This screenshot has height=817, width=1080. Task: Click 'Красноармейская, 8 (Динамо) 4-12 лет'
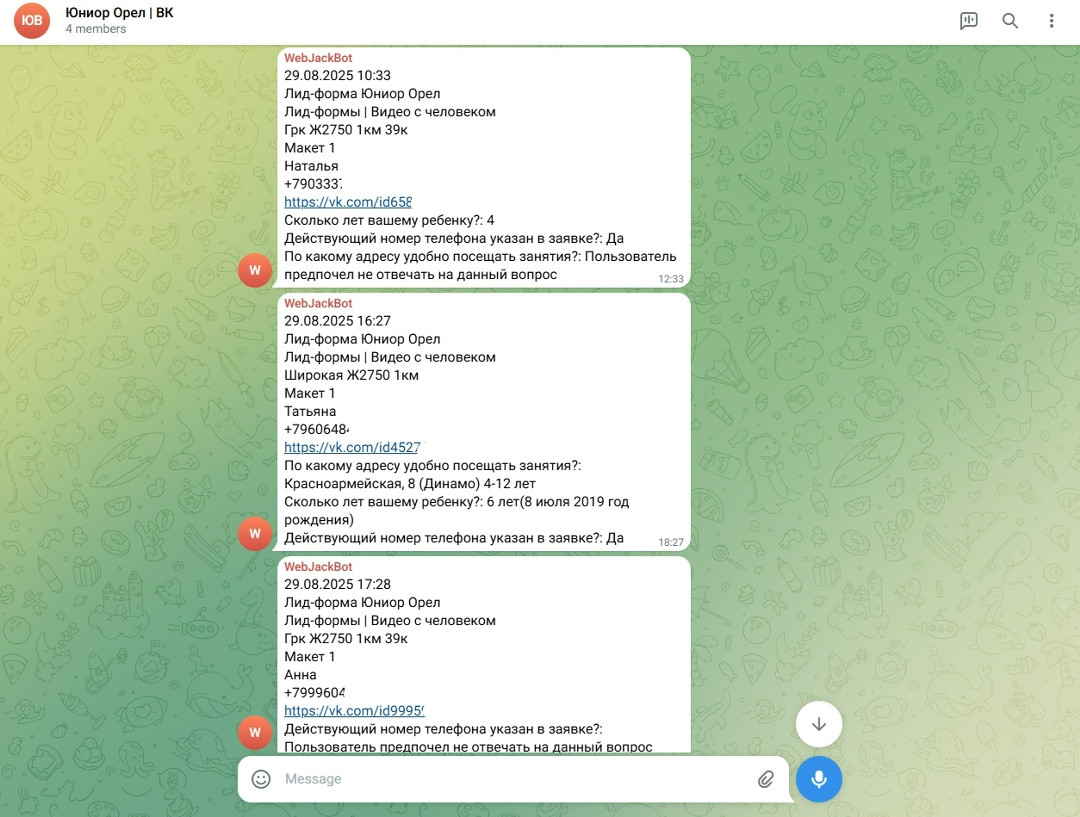coord(410,484)
